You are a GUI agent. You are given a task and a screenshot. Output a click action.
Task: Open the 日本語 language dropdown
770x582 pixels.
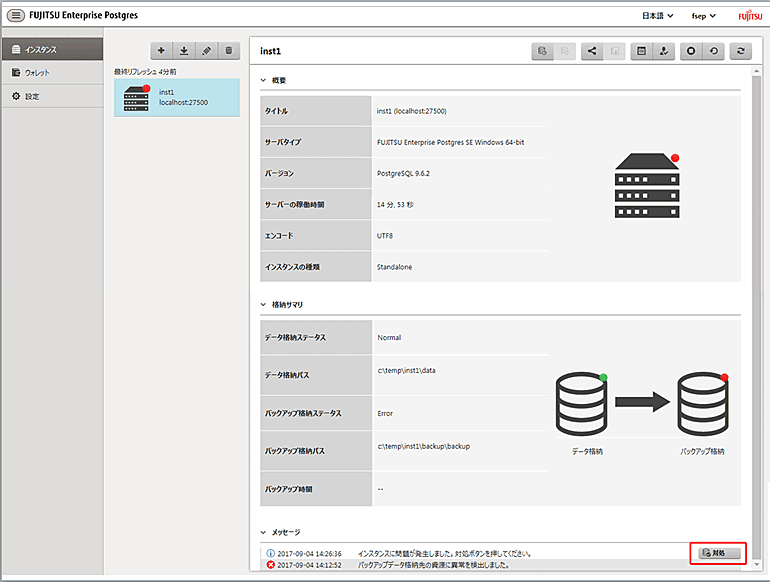658,16
